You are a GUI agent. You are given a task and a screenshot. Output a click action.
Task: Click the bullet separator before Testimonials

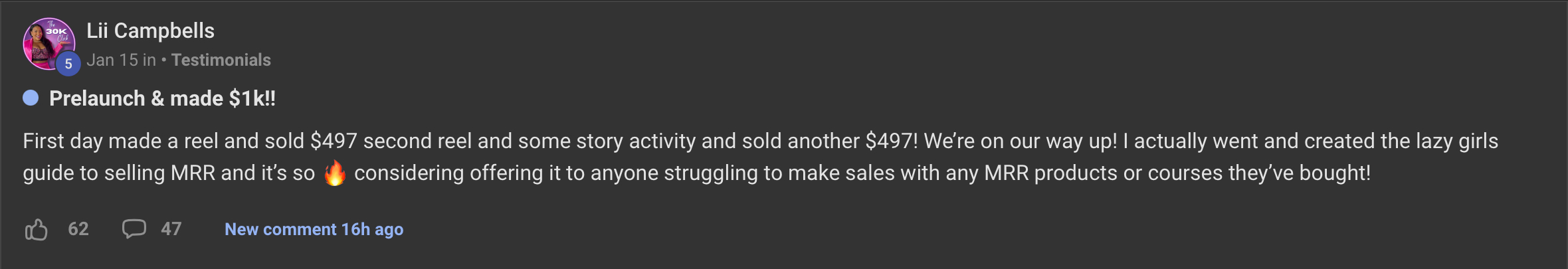[x=163, y=60]
